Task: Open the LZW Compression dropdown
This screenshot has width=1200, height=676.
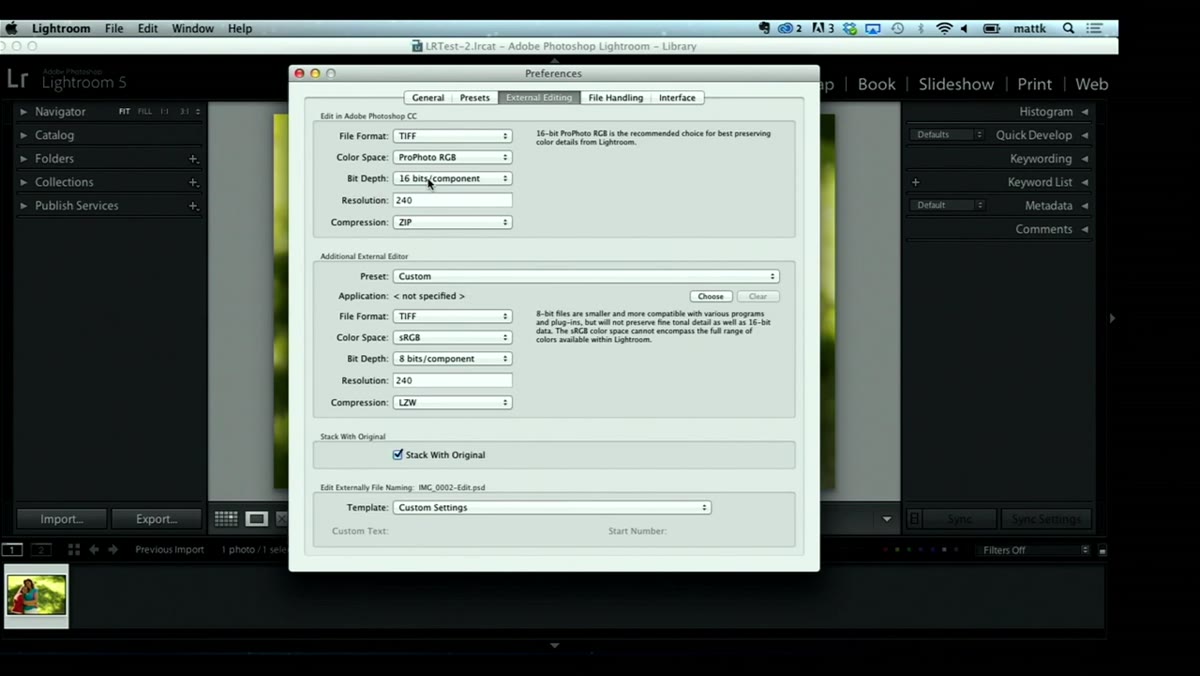Action: coord(452,403)
